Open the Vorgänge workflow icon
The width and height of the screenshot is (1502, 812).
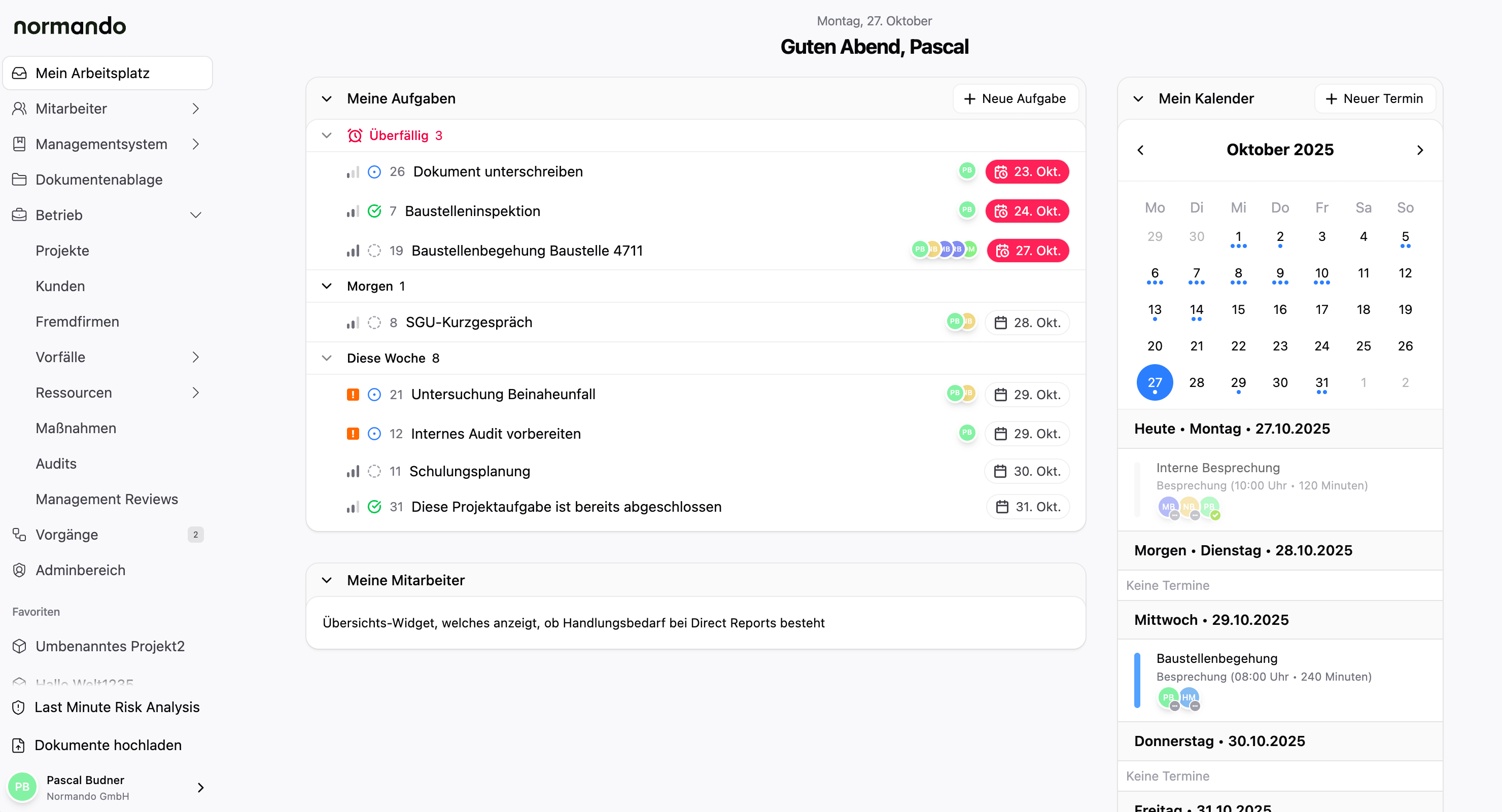point(19,535)
